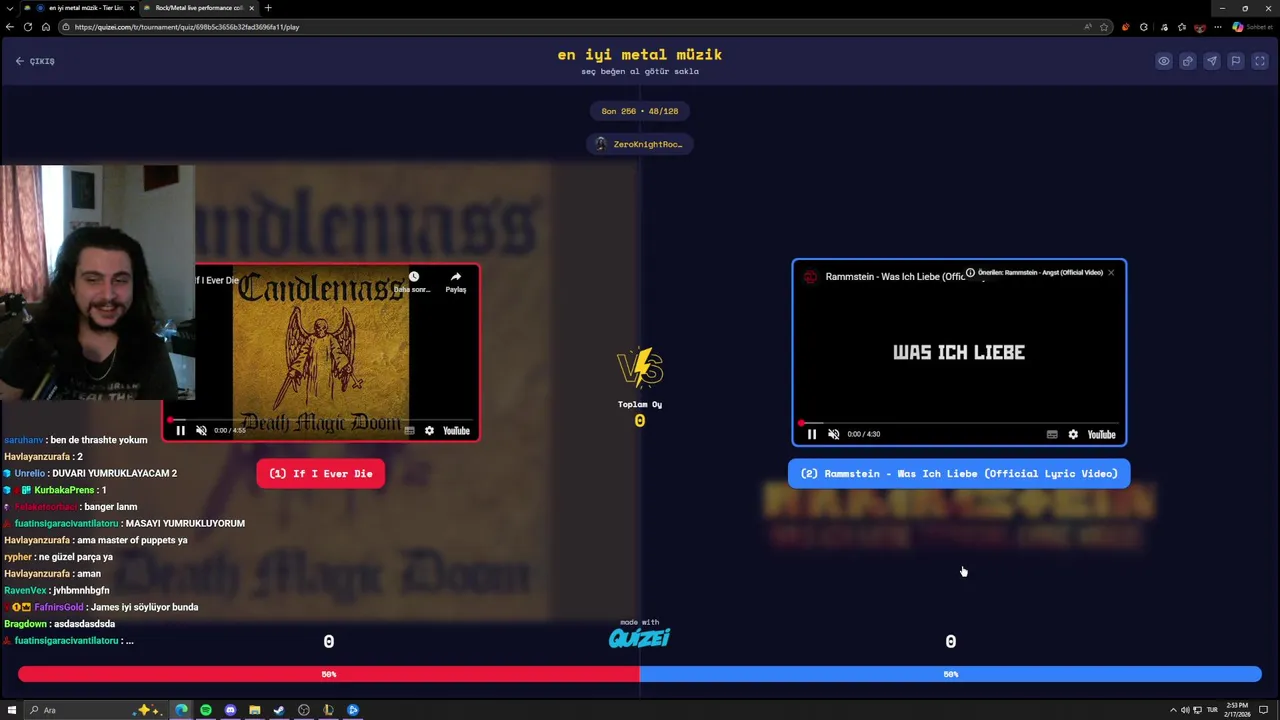Open the Windows Start menu
The width and height of the screenshot is (1280, 720).
tap(12, 710)
